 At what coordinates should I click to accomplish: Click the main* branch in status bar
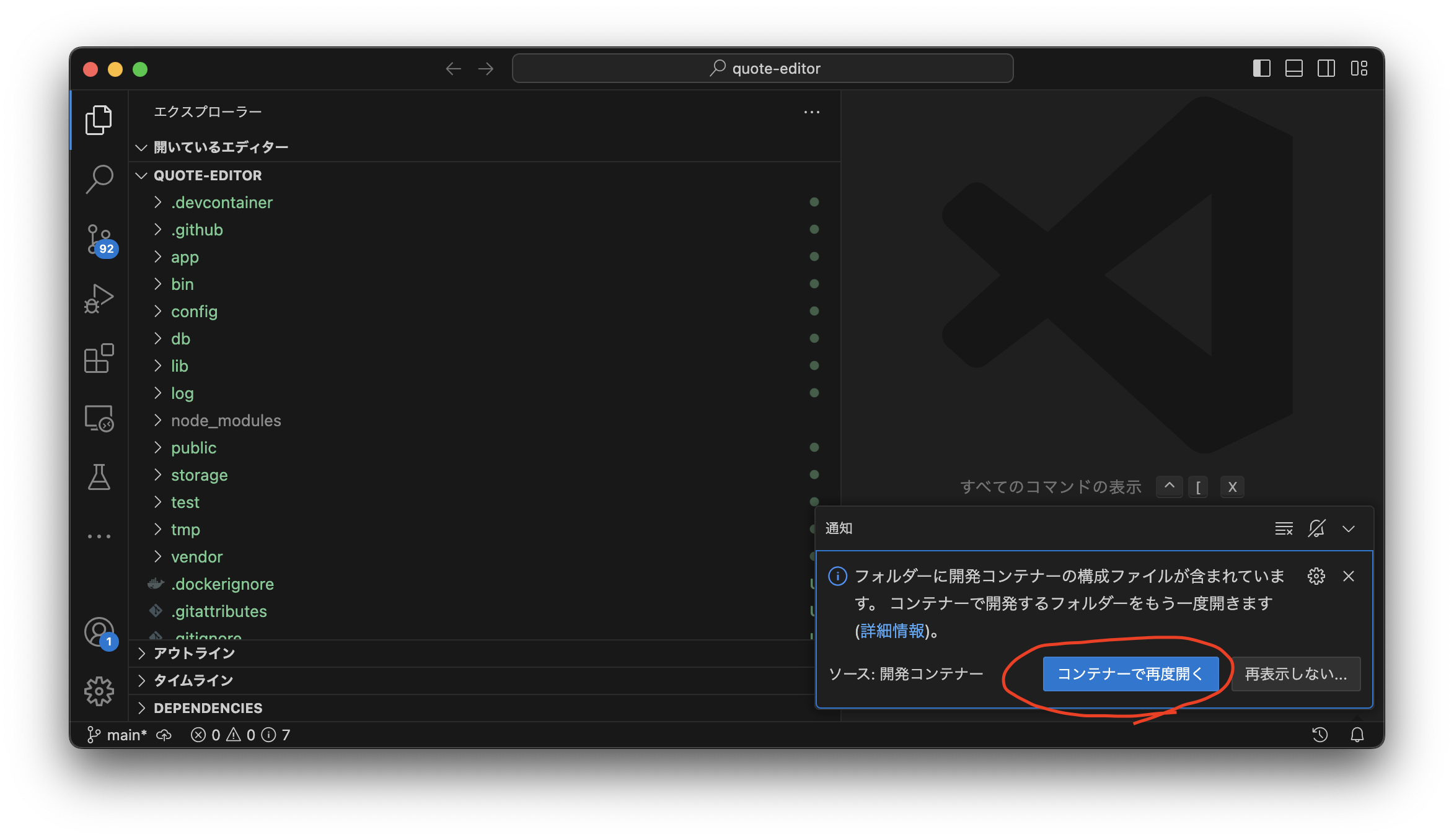(x=117, y=735)
